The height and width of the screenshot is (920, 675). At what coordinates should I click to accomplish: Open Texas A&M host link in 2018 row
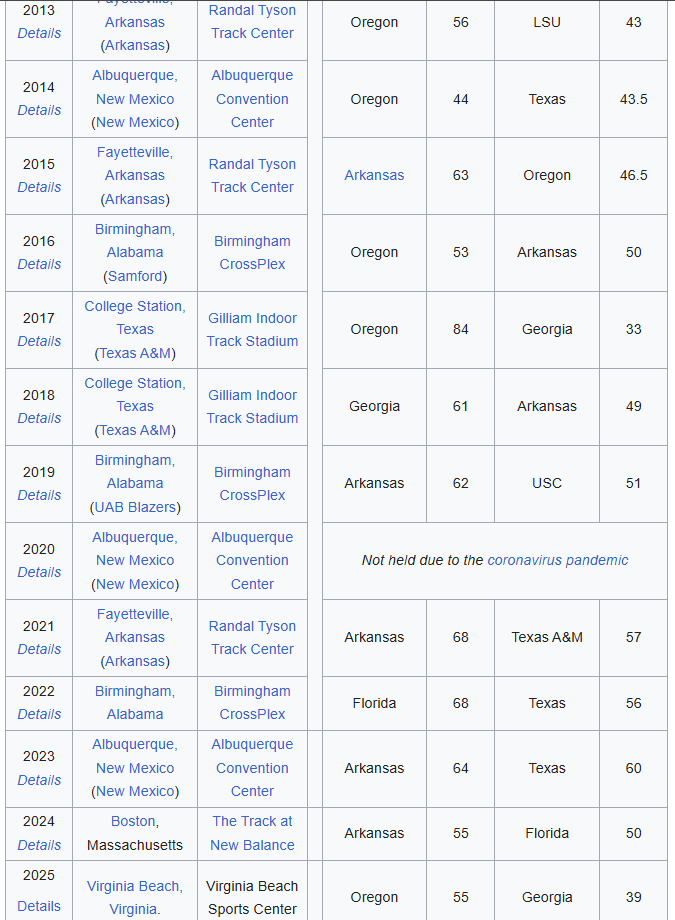tap(135, 430)
